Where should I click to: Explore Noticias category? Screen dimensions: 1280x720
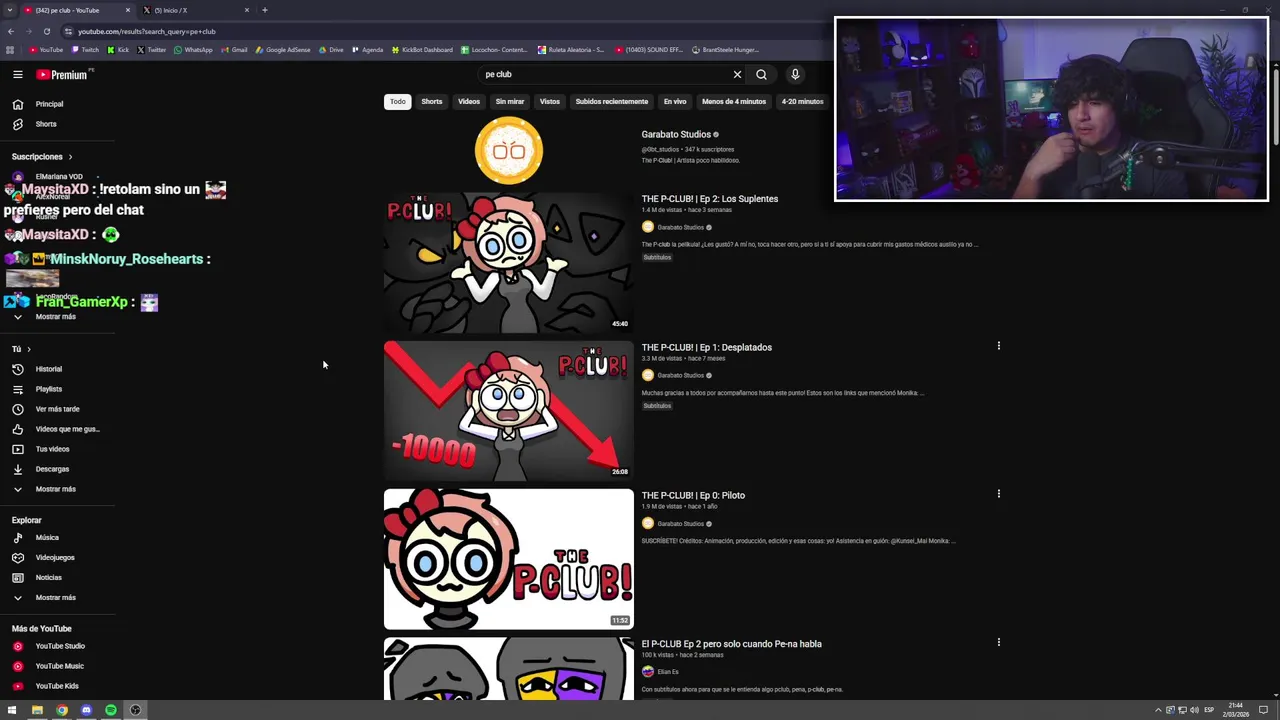[50, 577]
